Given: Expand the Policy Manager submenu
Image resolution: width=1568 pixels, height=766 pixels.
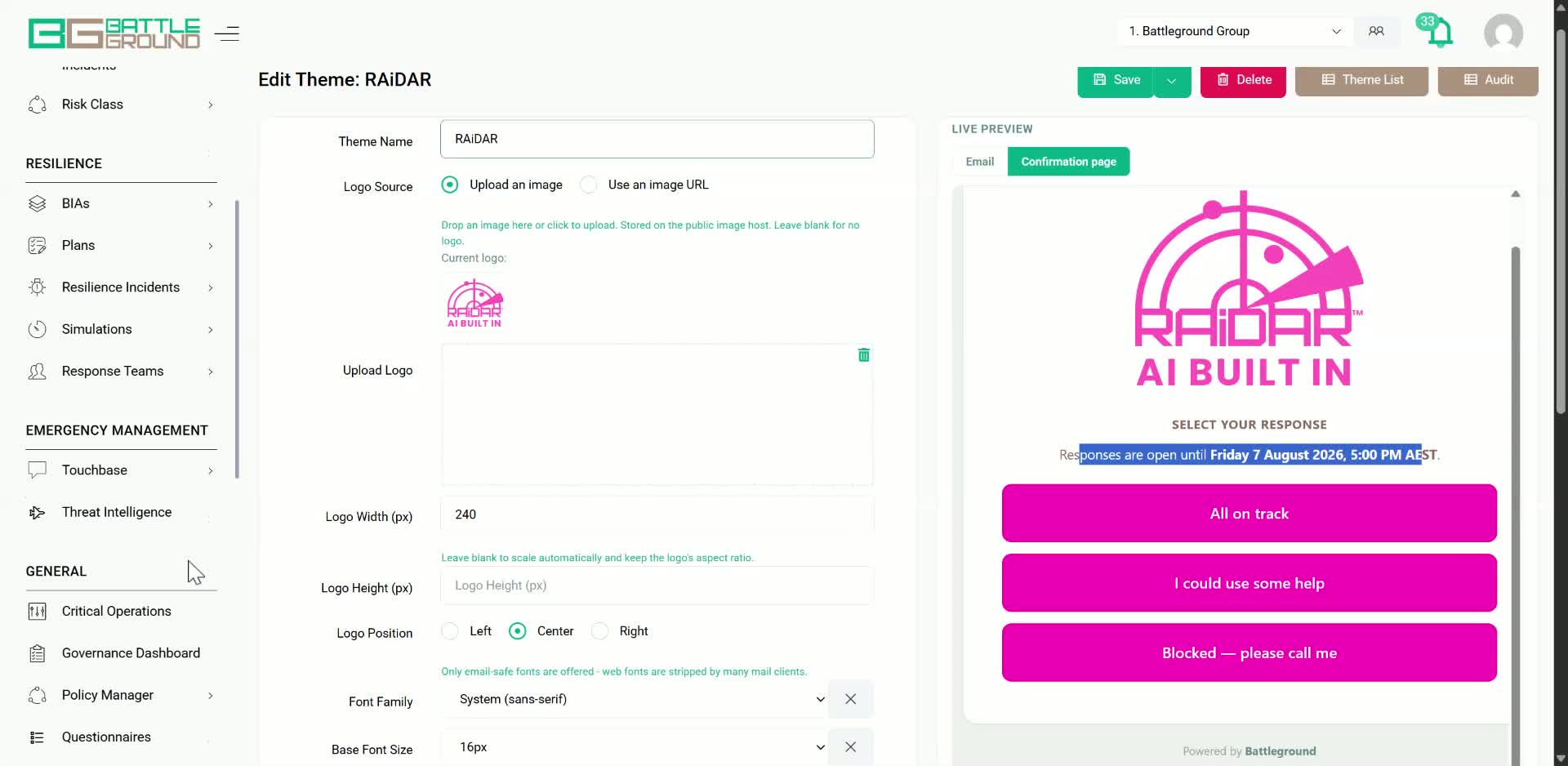Looking at the screenshot, I should pyautogui.click(x=211, y=696).
